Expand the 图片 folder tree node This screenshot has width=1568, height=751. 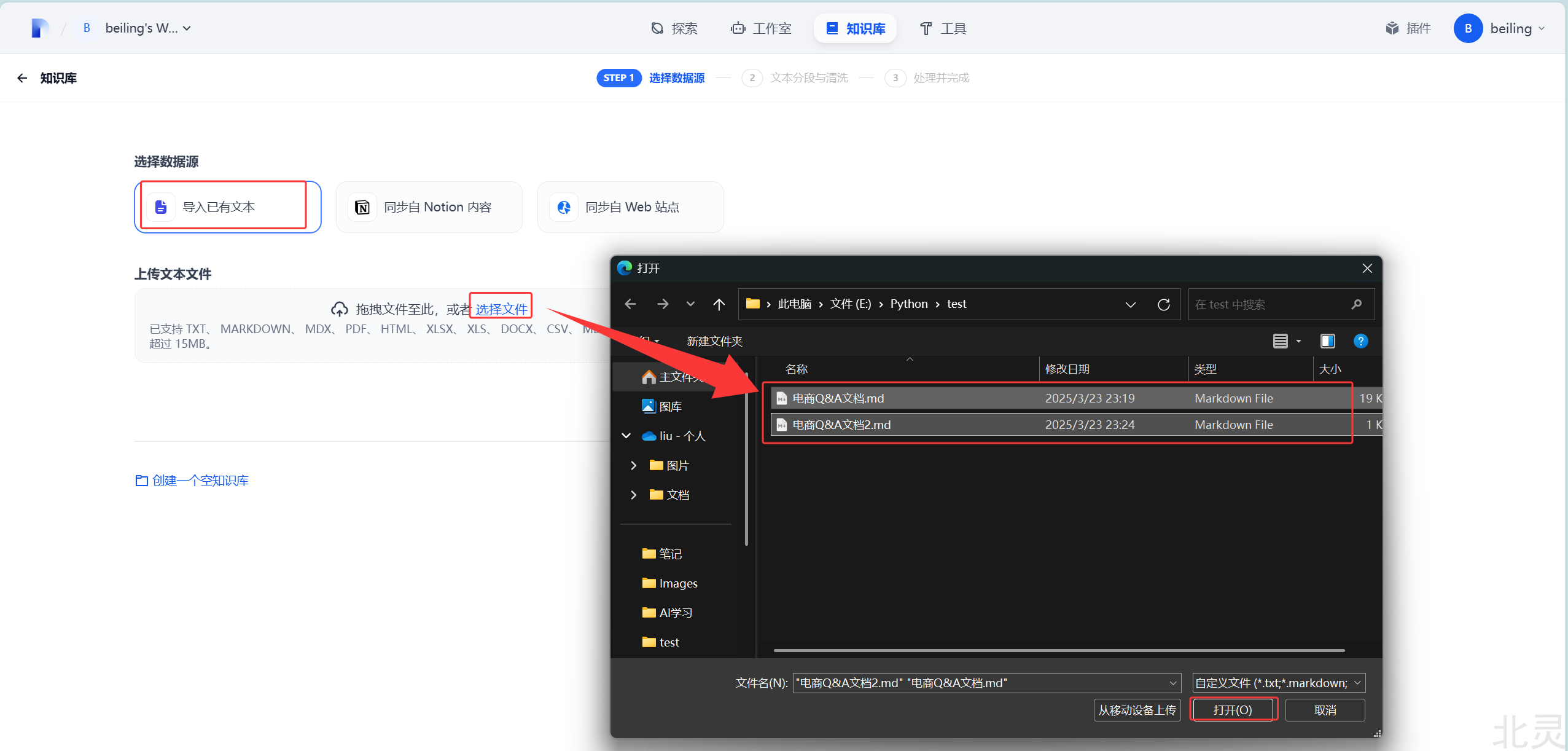click(633, 465)
